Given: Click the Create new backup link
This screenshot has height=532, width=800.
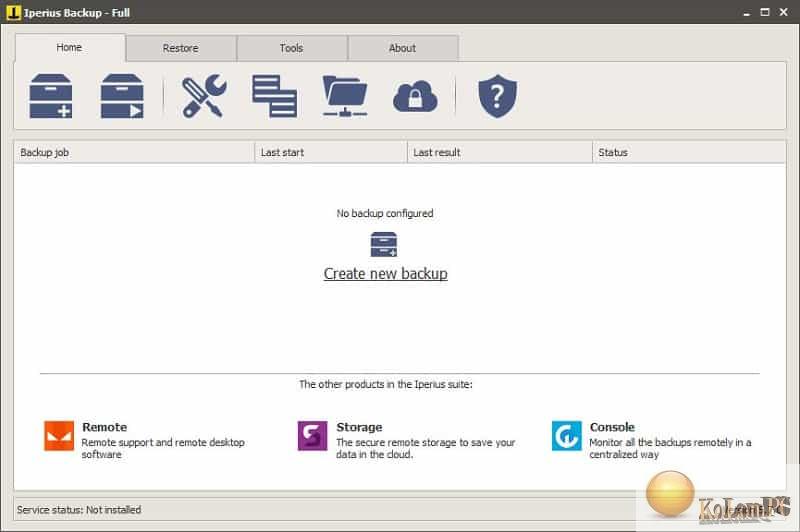Looking at the screenshot, I should tap(386, 274).
